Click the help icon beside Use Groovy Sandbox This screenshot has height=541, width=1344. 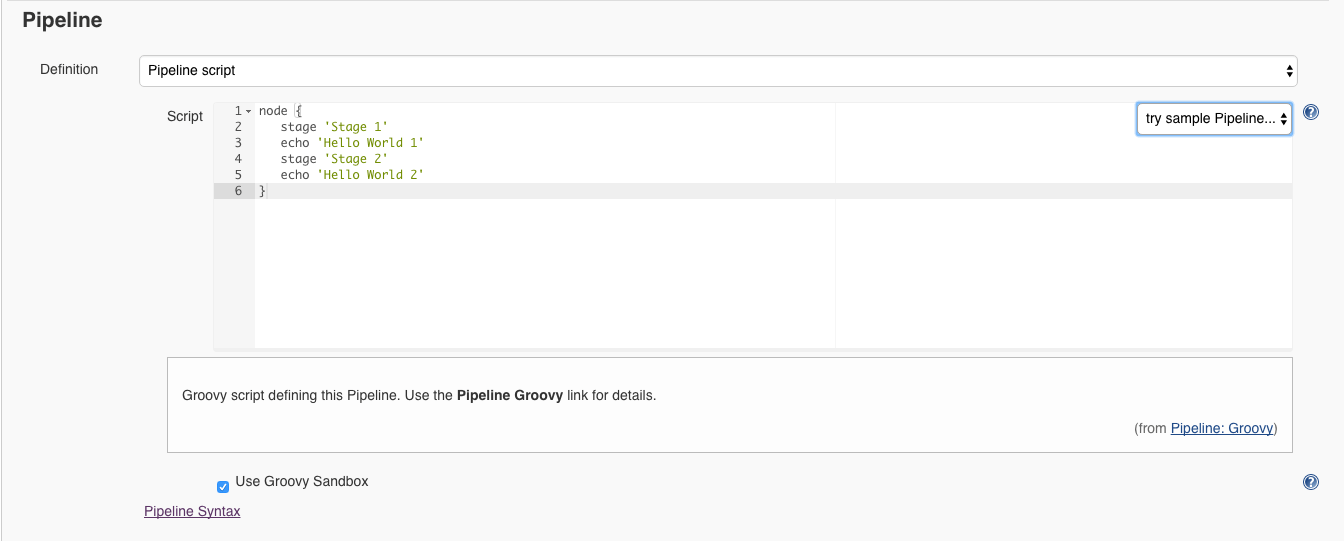[x=1311, y=482]
